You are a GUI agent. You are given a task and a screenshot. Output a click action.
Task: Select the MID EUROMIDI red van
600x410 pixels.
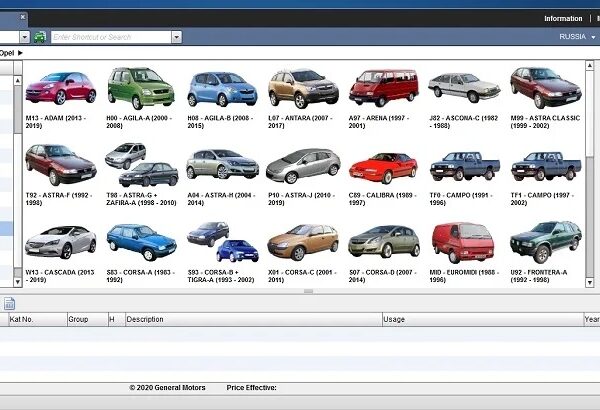463,243
